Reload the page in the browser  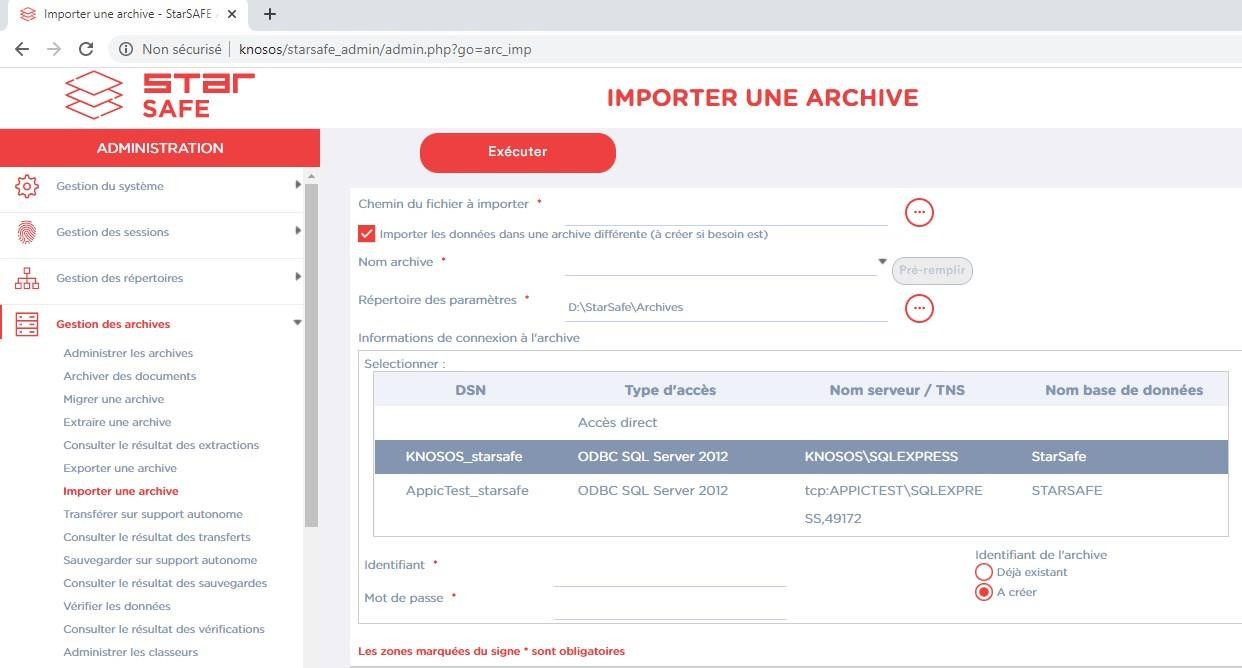click(x=86, y=49)
